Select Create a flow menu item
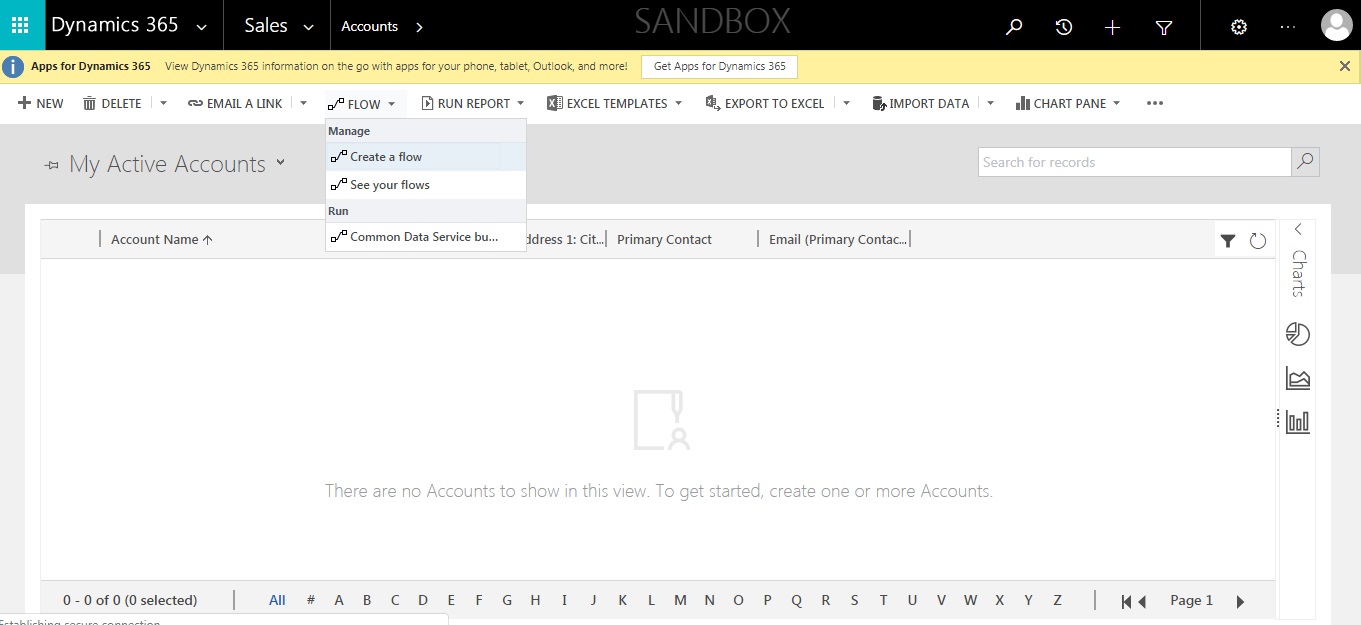Screen dimensions: 1361x625 [386, 157]
